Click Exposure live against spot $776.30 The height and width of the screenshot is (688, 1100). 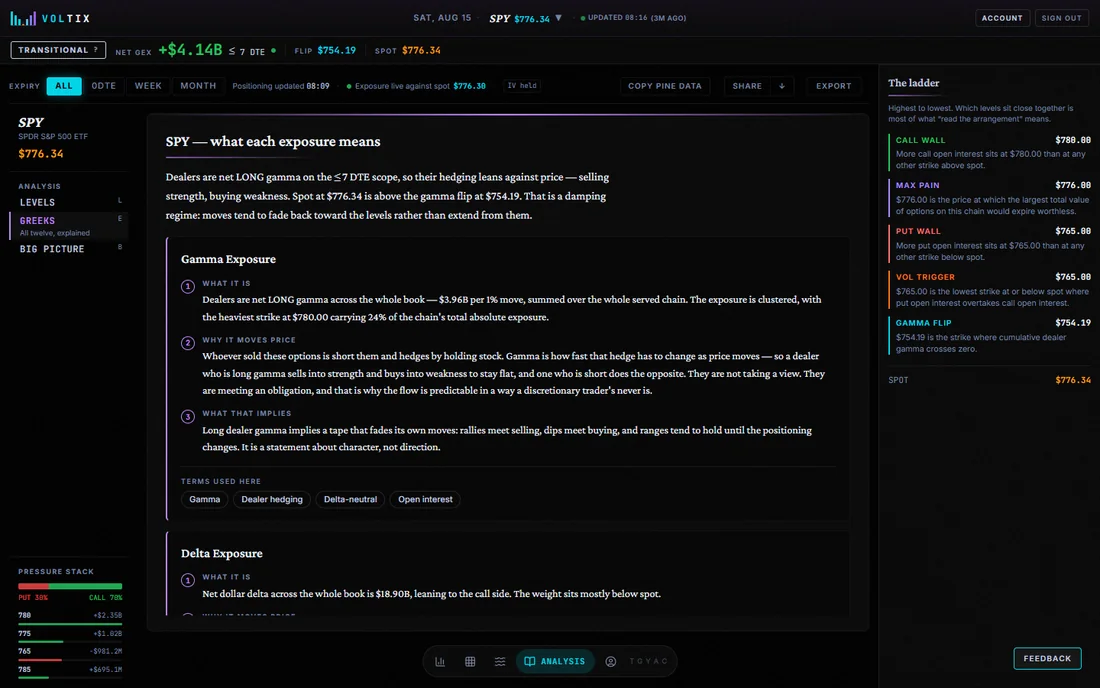click(x=420, y=86)
